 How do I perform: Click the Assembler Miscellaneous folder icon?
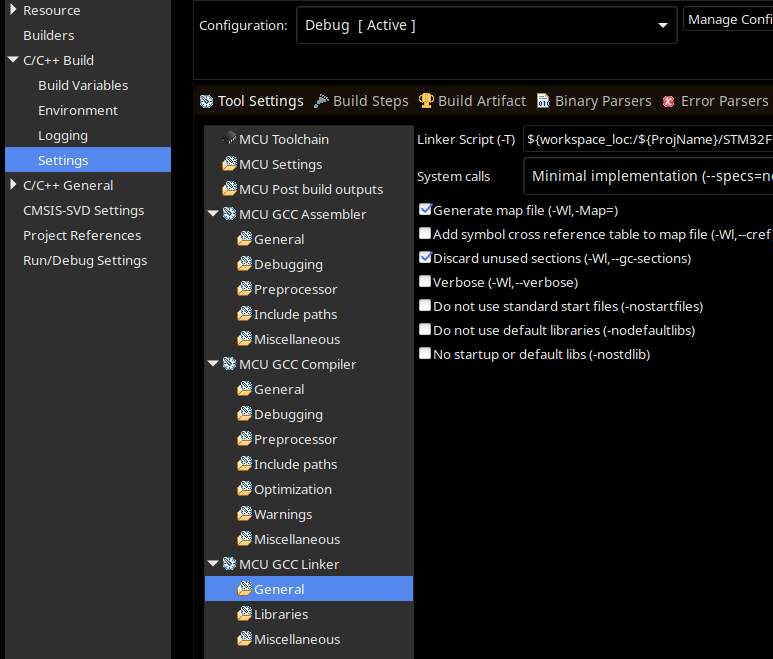pos(245,339)
